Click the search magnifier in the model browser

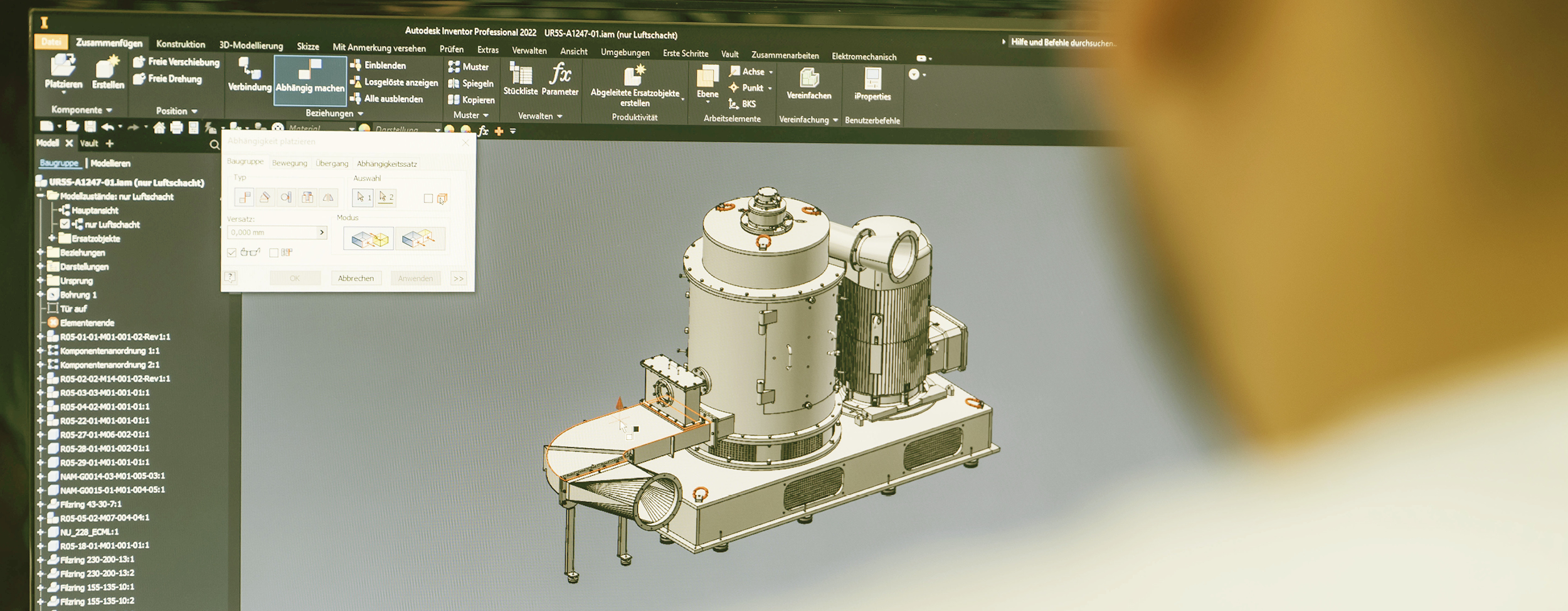pyautogui.click(x=215, y=145)
